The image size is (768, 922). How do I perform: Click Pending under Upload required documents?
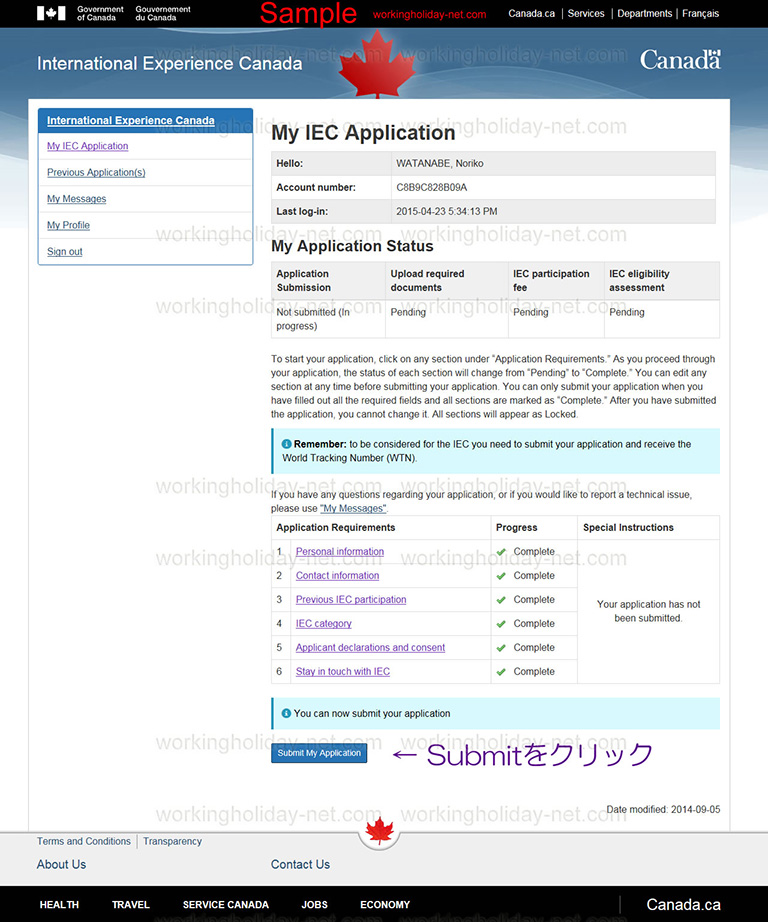408,312
